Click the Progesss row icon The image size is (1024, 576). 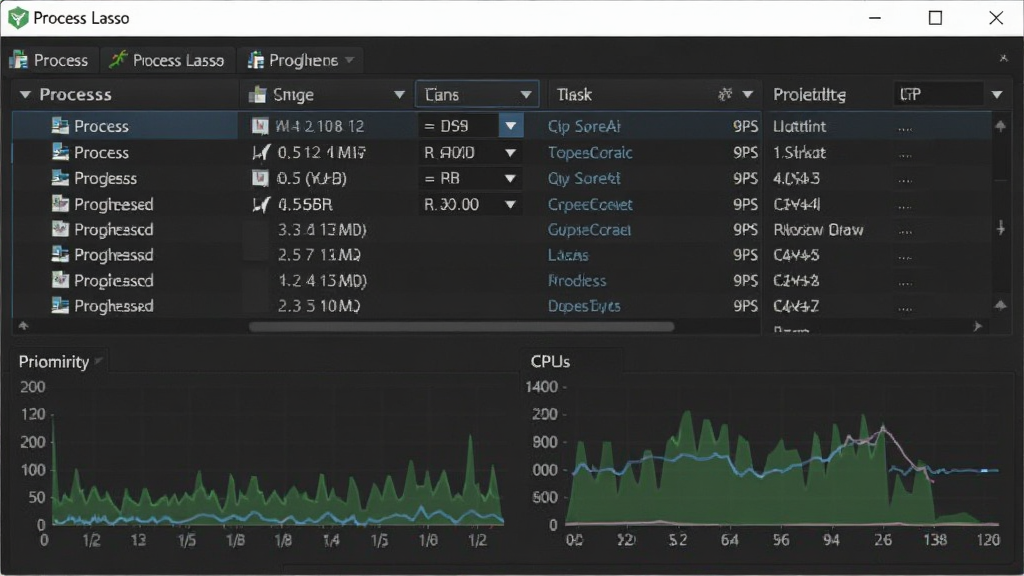pyautogui.click(x=60, y=178)
